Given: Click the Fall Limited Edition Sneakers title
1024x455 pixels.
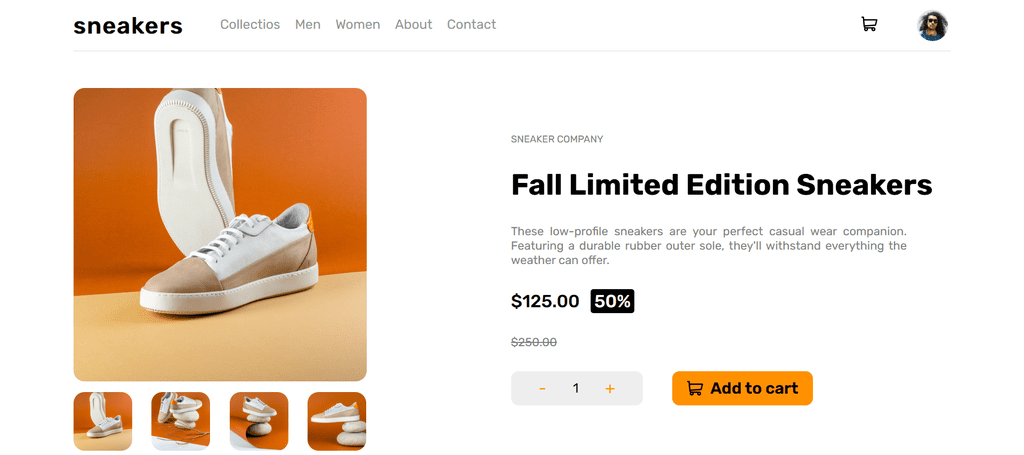Looking at the screenshot, I should pos(722,185).
